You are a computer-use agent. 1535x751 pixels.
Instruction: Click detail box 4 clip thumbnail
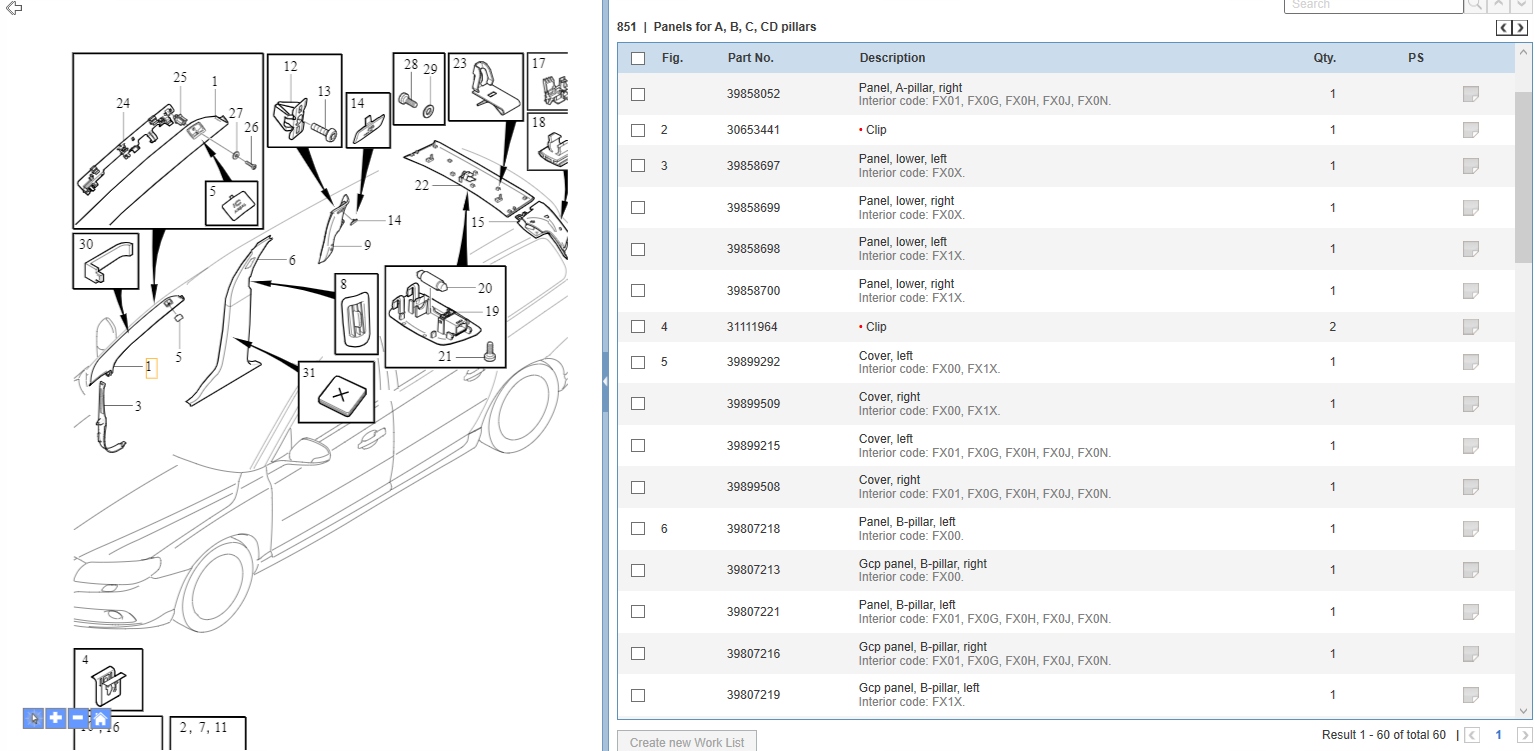108,680
